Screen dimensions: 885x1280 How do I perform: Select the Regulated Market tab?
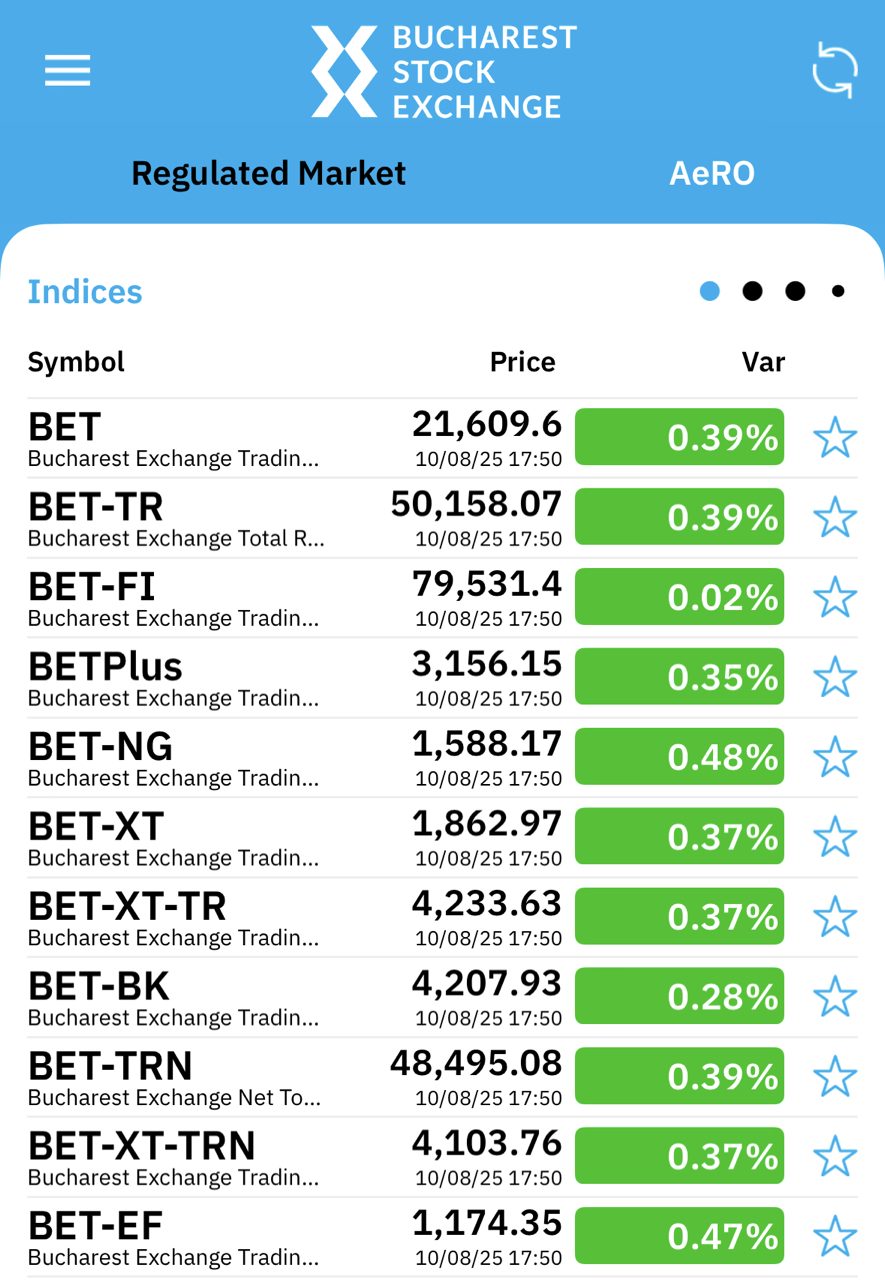point(269,174)
